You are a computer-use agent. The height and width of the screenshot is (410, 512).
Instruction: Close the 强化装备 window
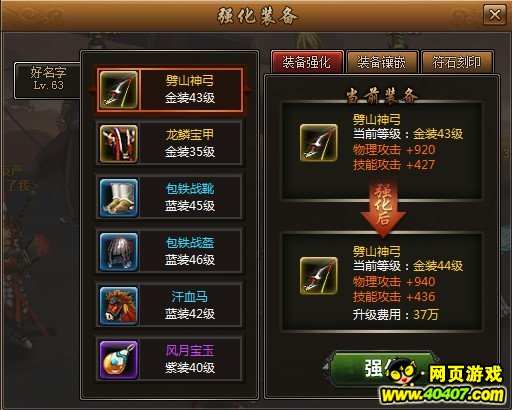pos(495,15)
